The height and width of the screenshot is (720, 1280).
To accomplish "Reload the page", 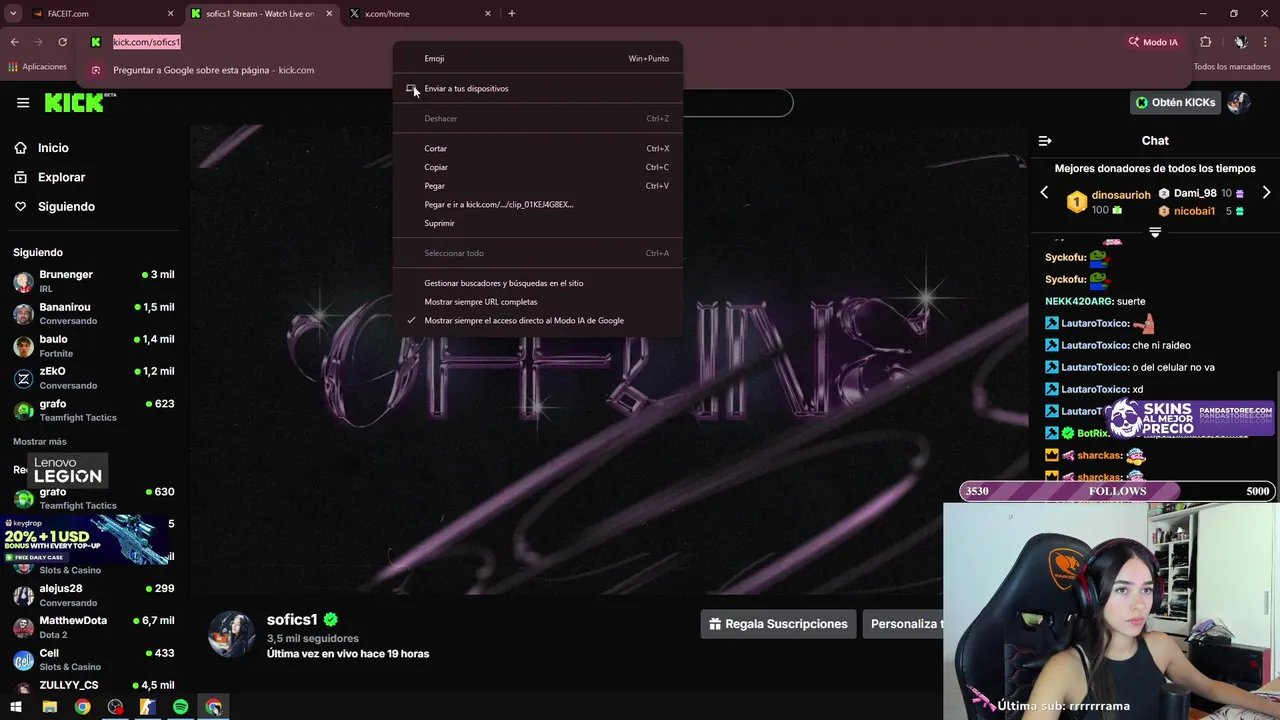I will pos(62,42).
